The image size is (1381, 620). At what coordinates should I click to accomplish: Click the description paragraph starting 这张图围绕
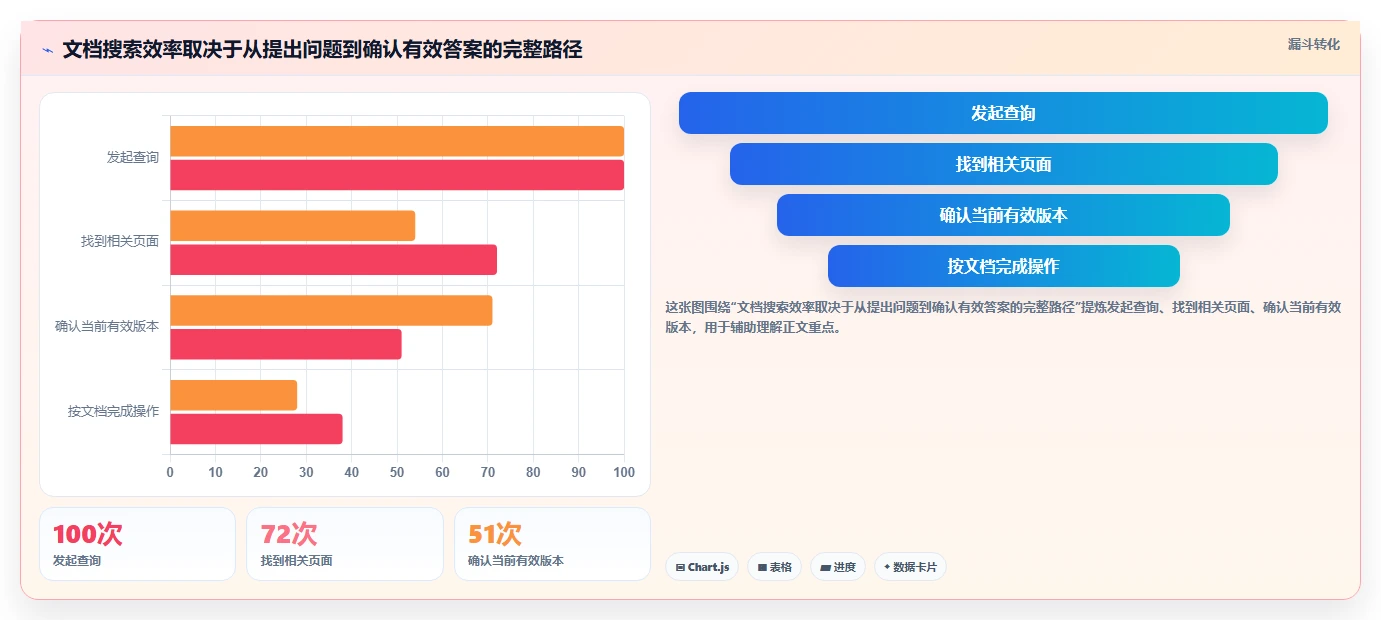(x=1003, y=317)
